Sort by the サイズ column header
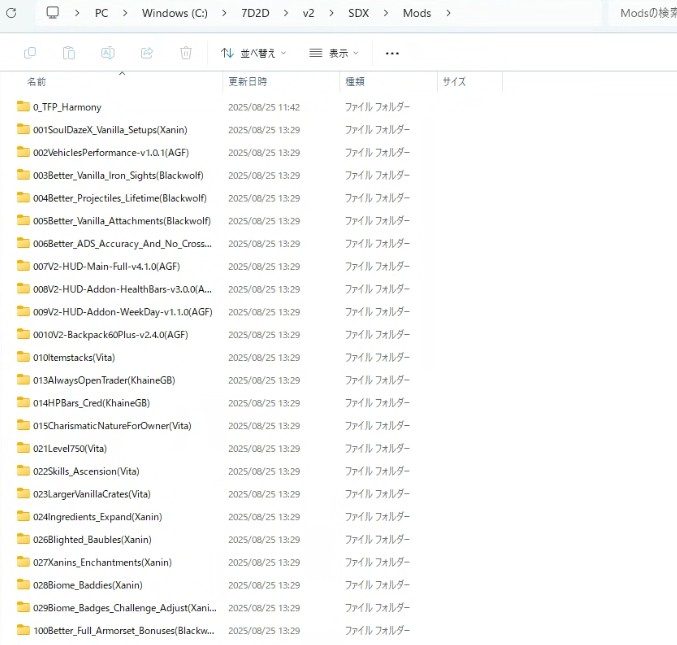The height and width of the screenshot is (645, 677). tap(454, 81)
